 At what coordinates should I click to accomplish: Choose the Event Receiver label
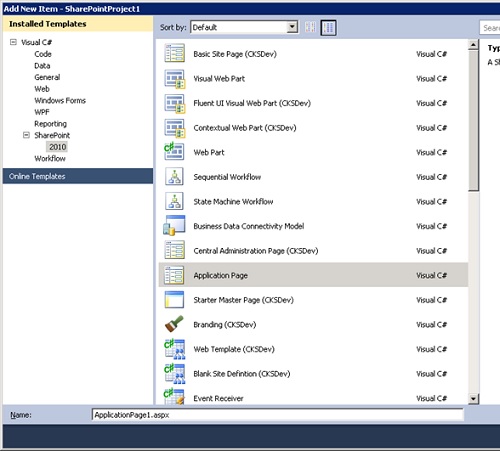point(218,399)
